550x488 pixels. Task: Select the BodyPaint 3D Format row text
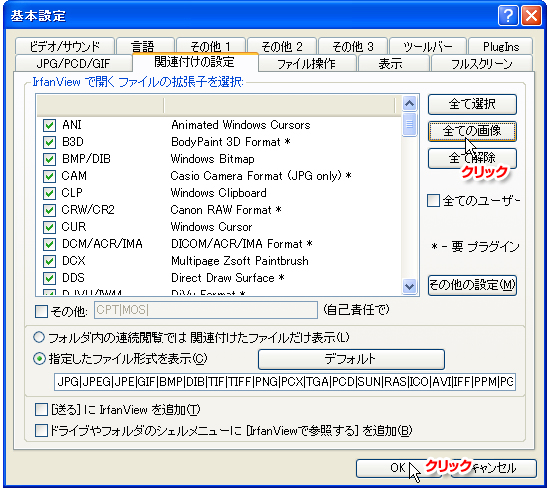coord(230,142)
